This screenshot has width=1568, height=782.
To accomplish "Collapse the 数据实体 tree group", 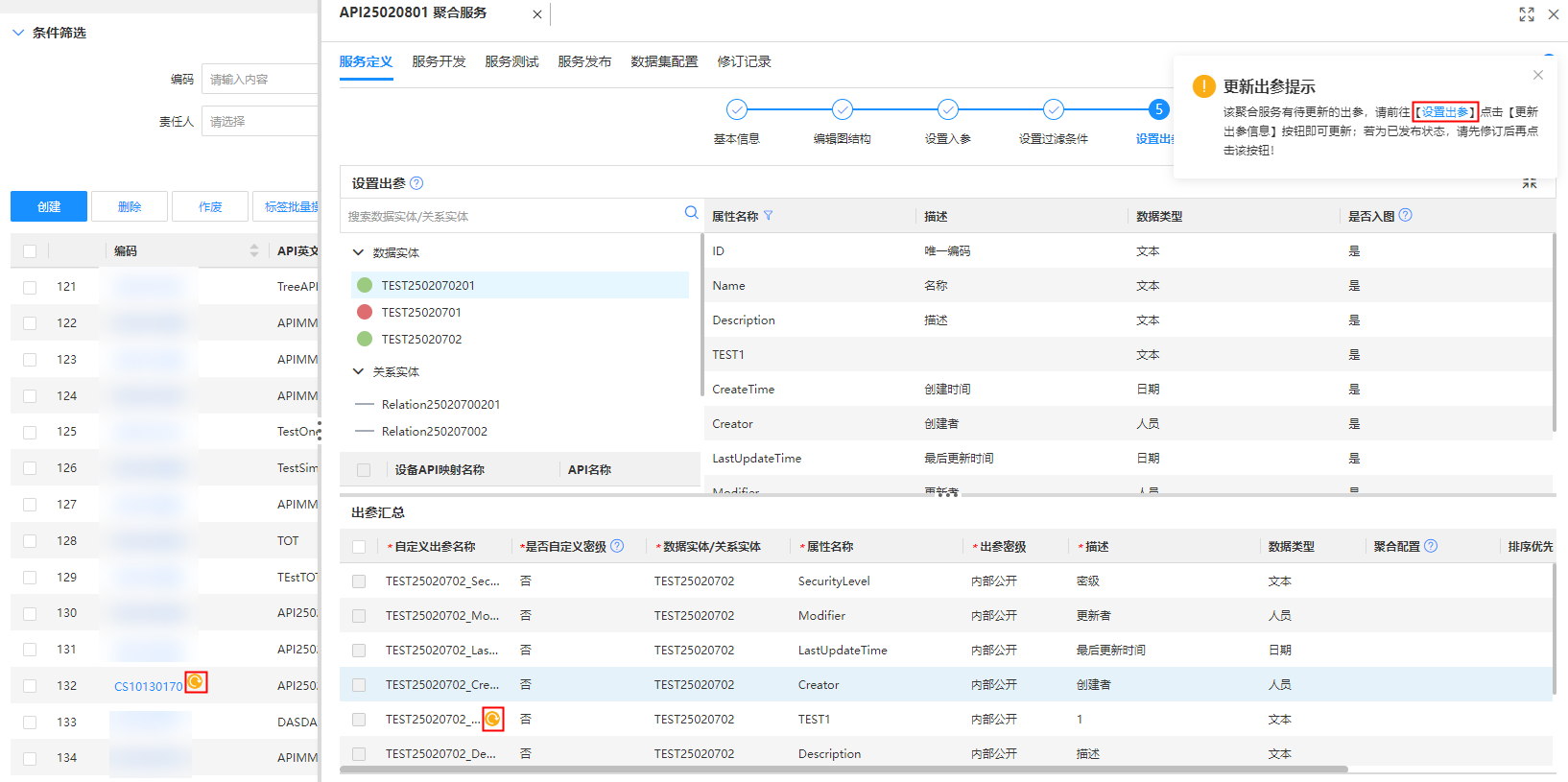I will pyautogui.click(x=359, y=252).
